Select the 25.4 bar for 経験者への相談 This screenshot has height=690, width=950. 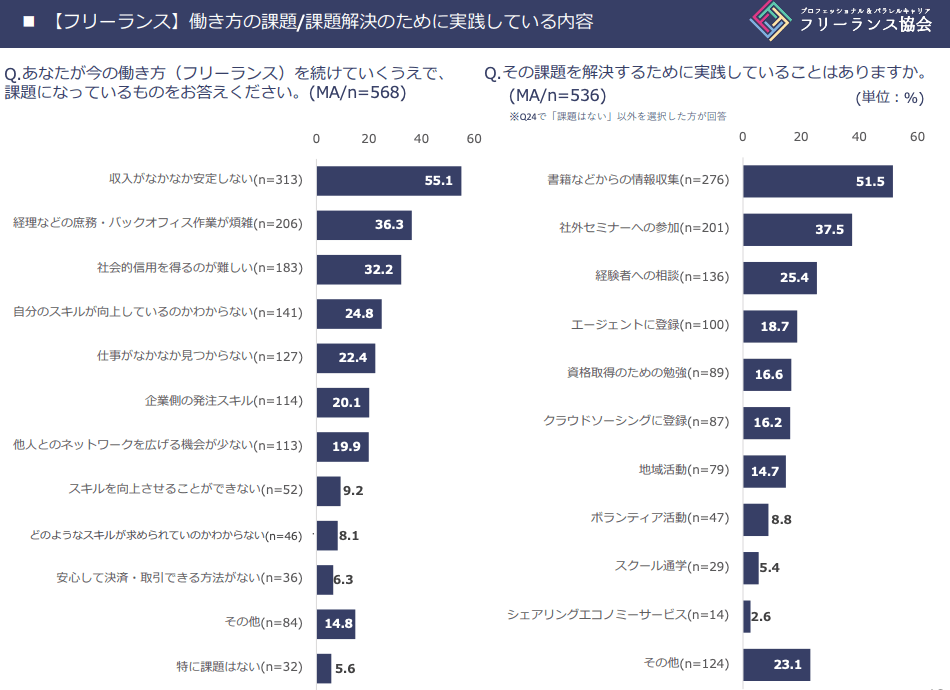779,277
